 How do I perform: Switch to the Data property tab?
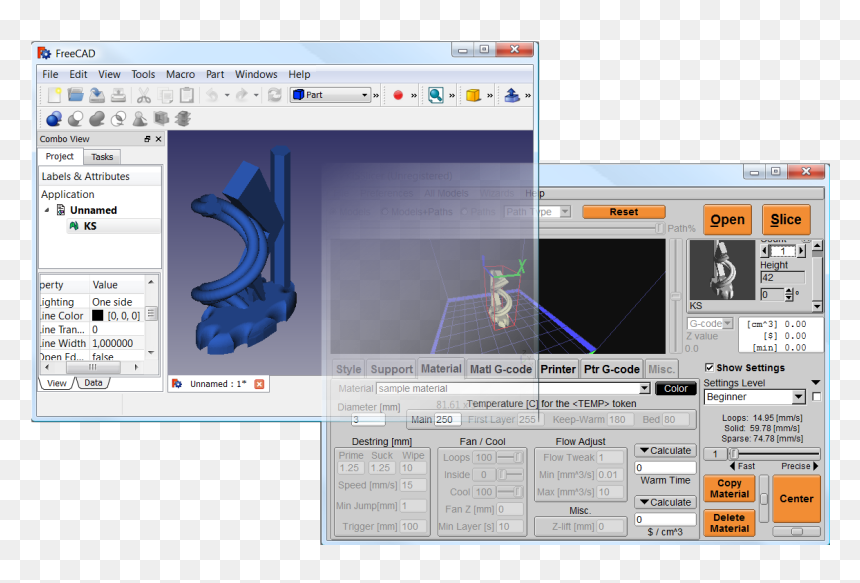[93, 383]
